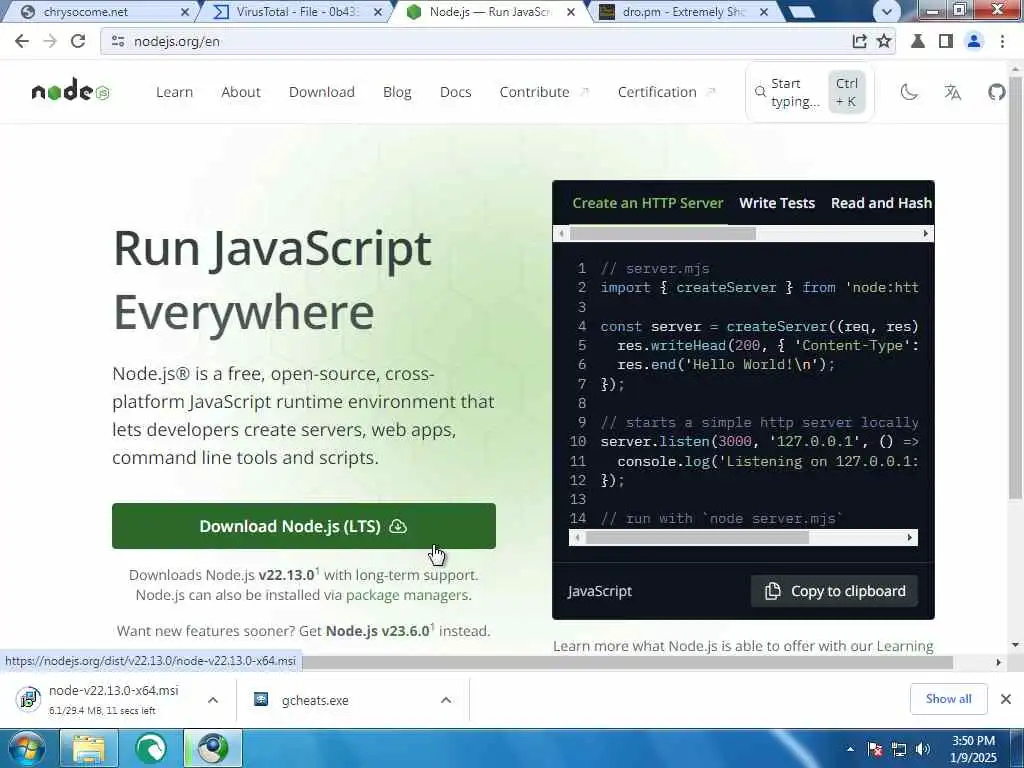The height and width of the screenshot is (768, 1024).
Task: Click the Chrome taskbar icon
Action: pyautogui.click(x=213, y=748)
